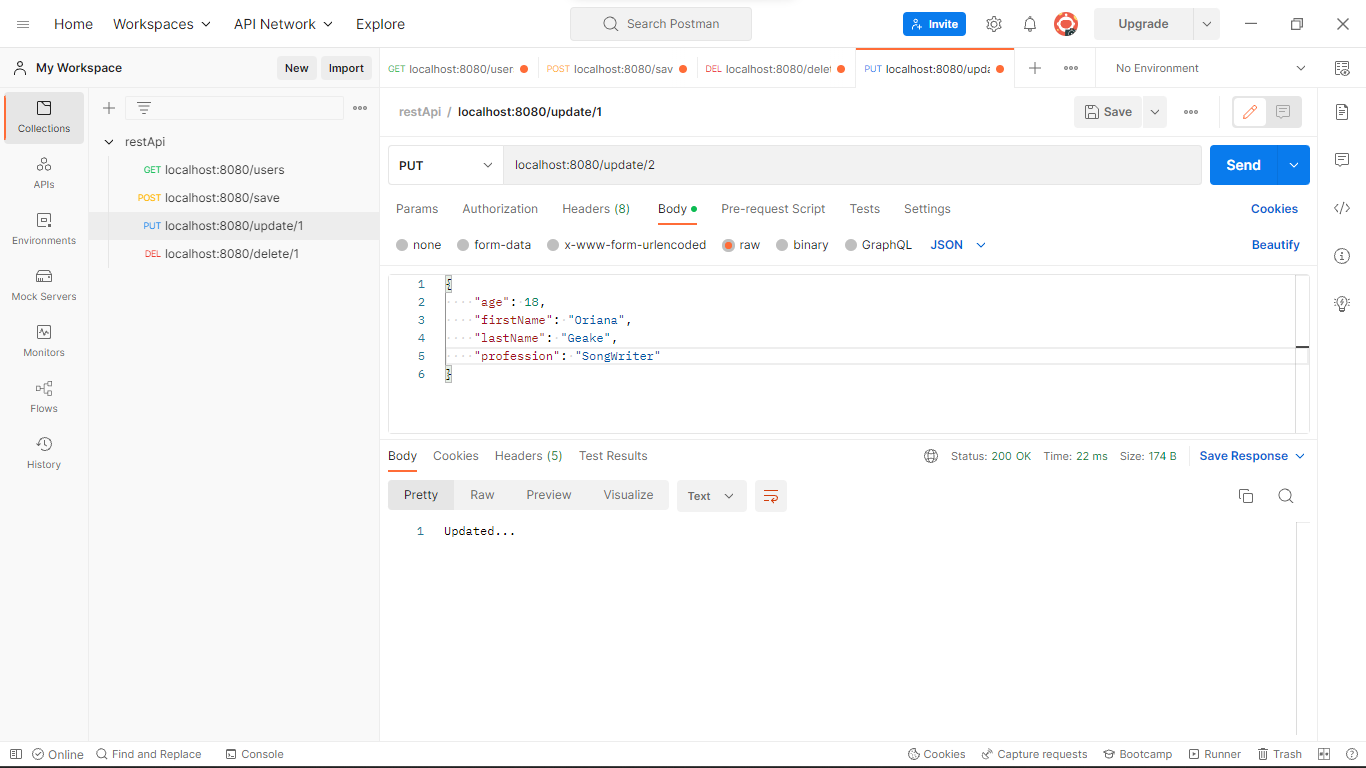The width and height of the screenshot is (1366, 768).
Task: Open the Comments icon in right sidebar
Action: click(x=1342, y=160)
